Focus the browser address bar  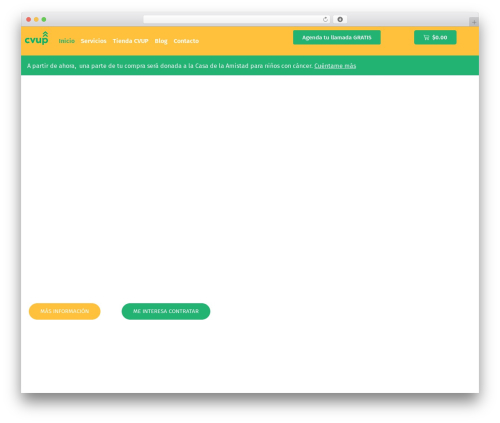click(x=236, y=19)
